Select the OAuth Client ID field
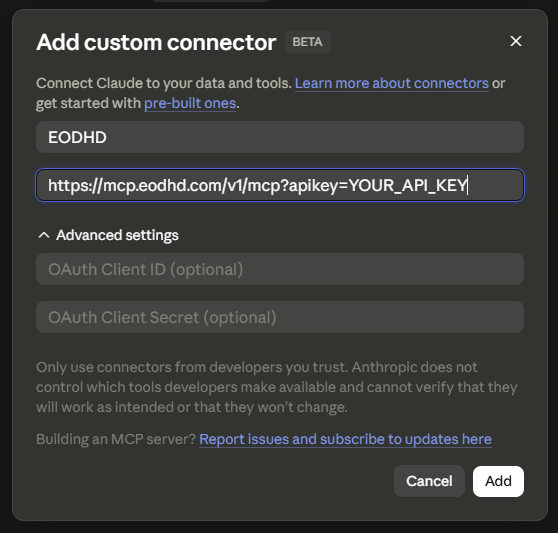This screenshot has height=533, width=558. click(x=280, y=269)
